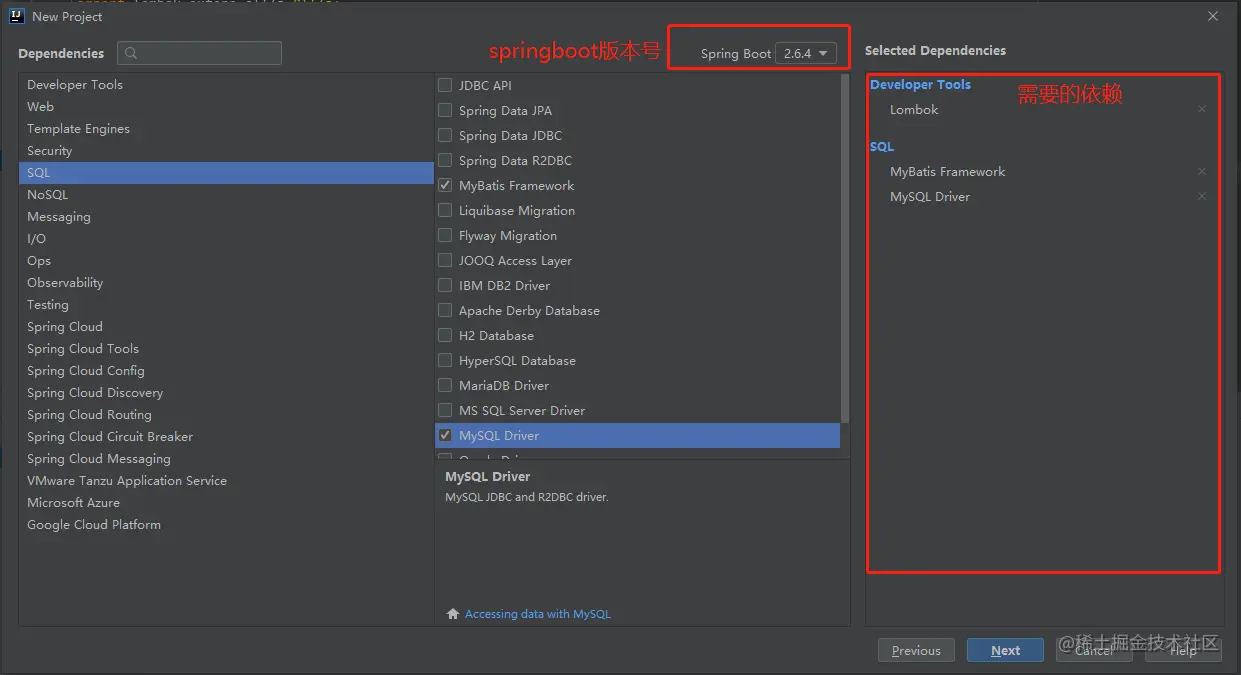This screenshot has width=1241, height=675.
Task: Select Developer Tools category
Action: [226, 84]
